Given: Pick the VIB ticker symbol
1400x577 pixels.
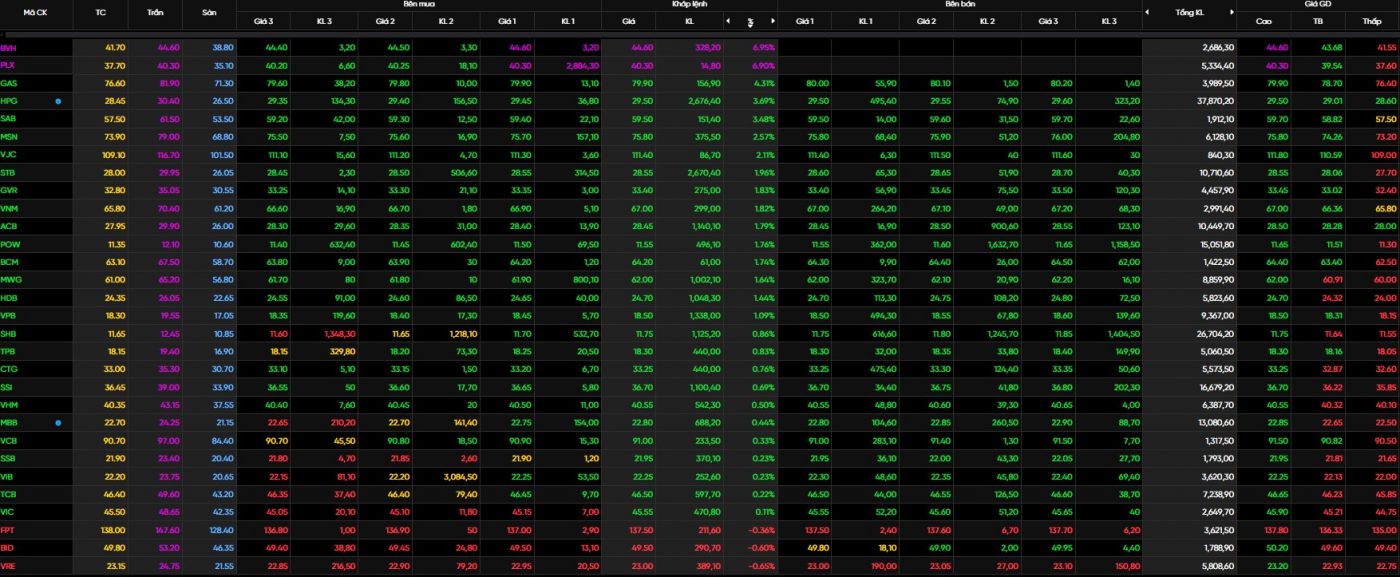Looking at the screenshot, I should click(x=8, y=477).
